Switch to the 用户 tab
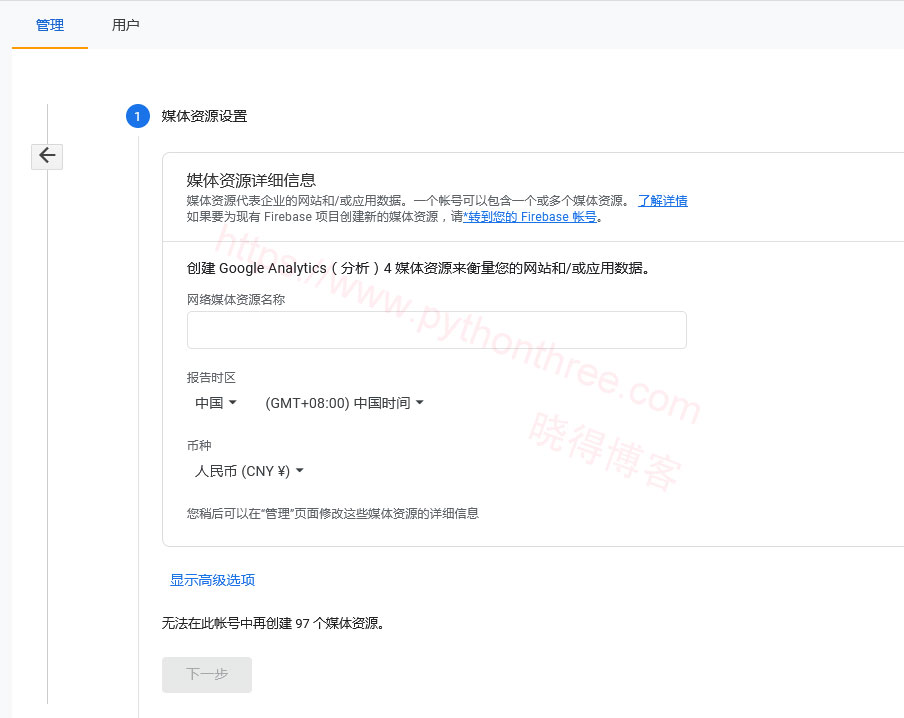The width and height of the screenshot is (904, 718). point(125,25)
